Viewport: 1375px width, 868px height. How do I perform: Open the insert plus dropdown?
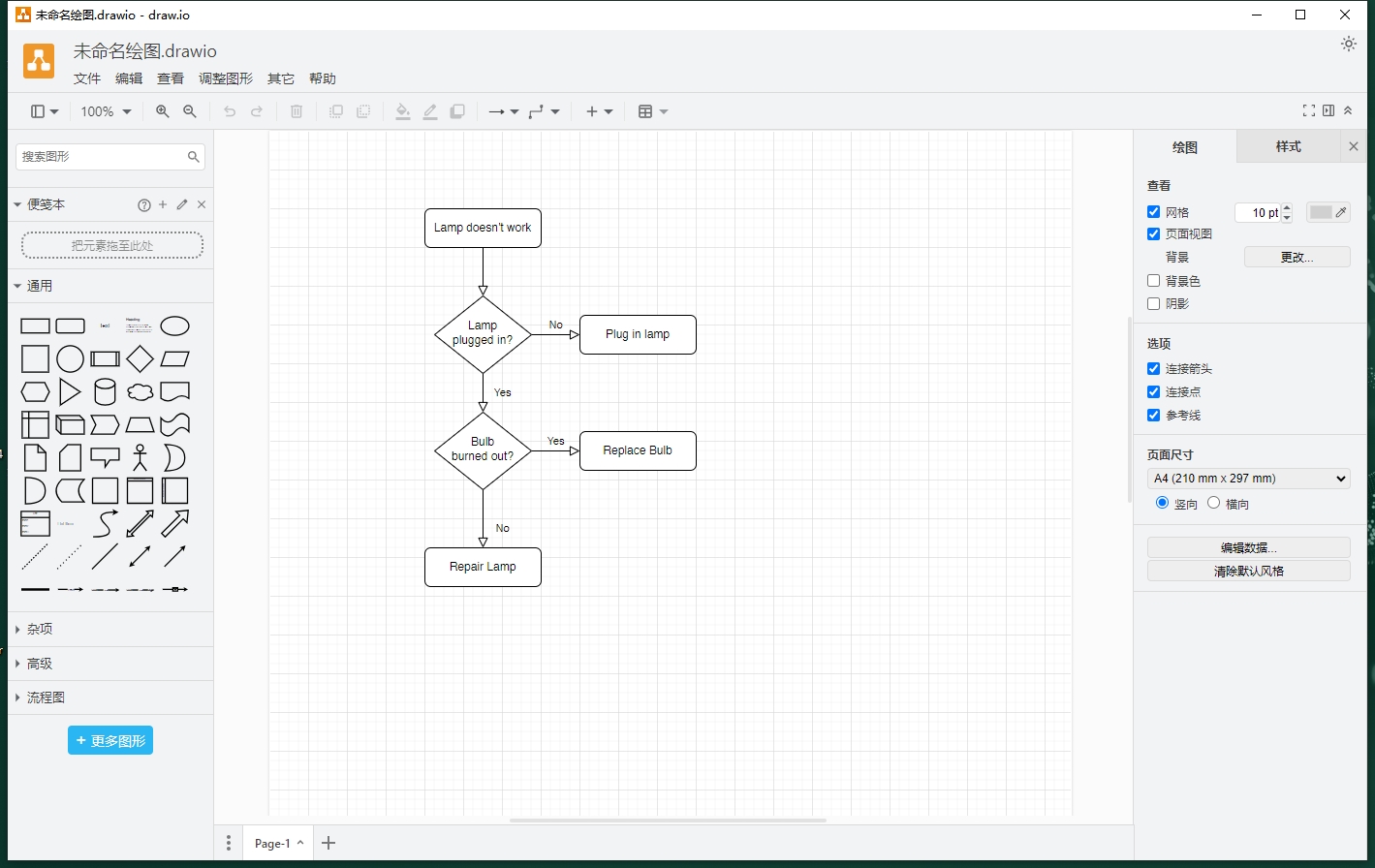(599, 111)
